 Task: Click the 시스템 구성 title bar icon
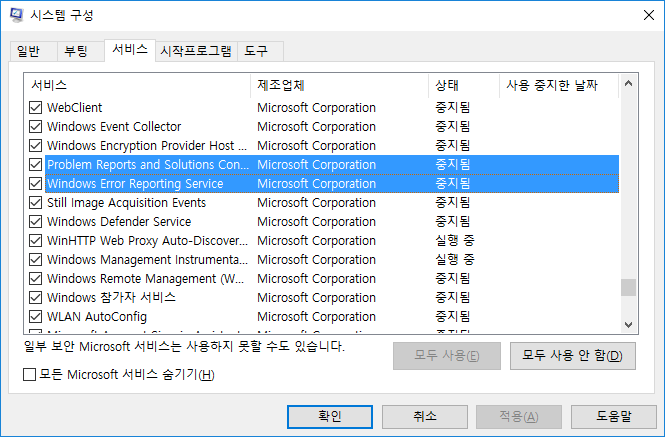[17, 15]
